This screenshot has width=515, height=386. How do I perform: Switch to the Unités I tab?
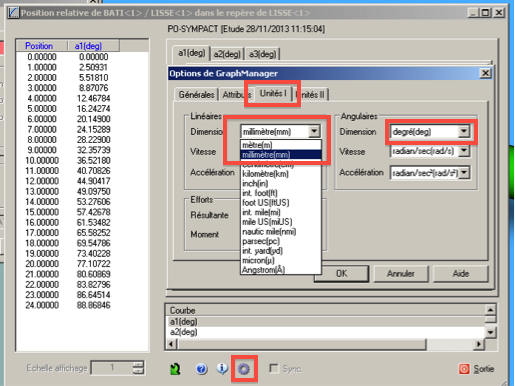click(273, 93)
